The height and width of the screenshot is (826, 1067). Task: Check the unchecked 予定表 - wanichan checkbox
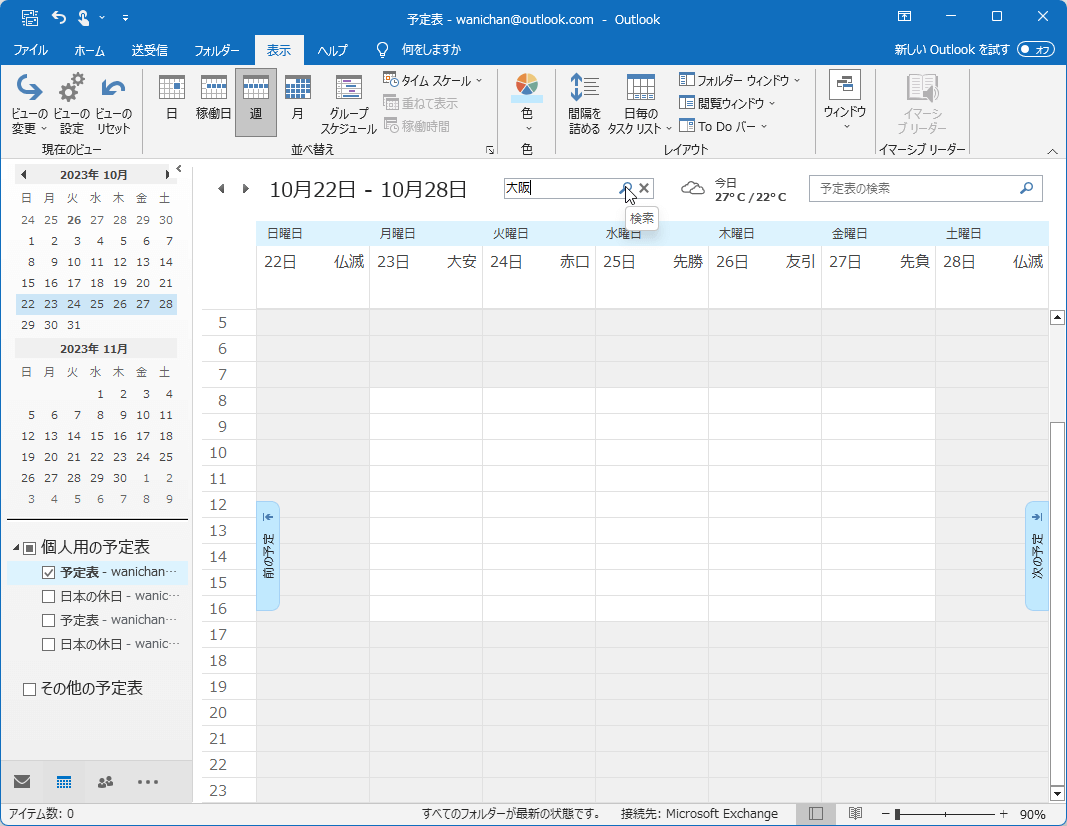pyautogui.click(x=48, y=621)
